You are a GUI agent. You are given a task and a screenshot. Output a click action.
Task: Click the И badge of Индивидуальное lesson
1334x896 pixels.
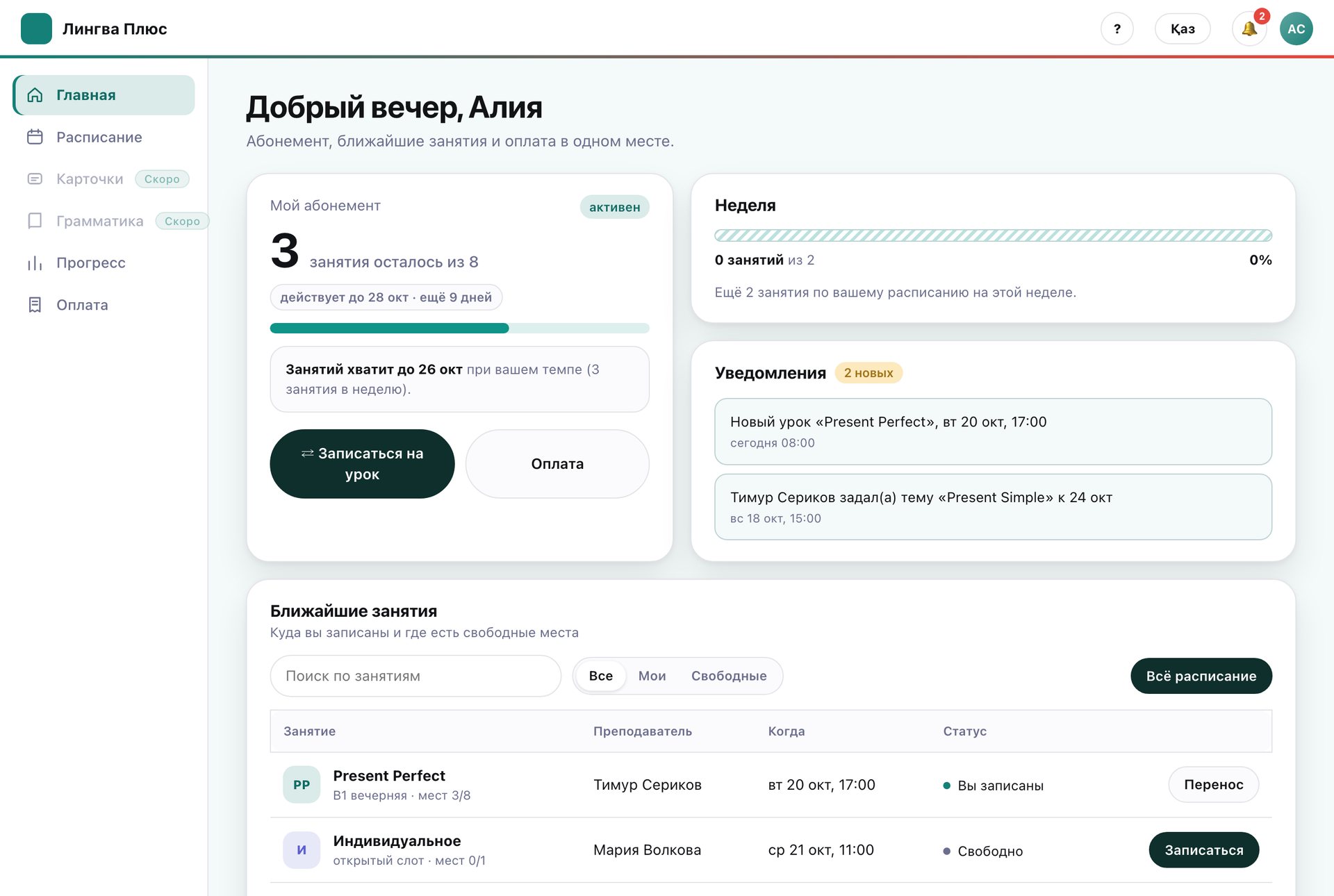302,850
